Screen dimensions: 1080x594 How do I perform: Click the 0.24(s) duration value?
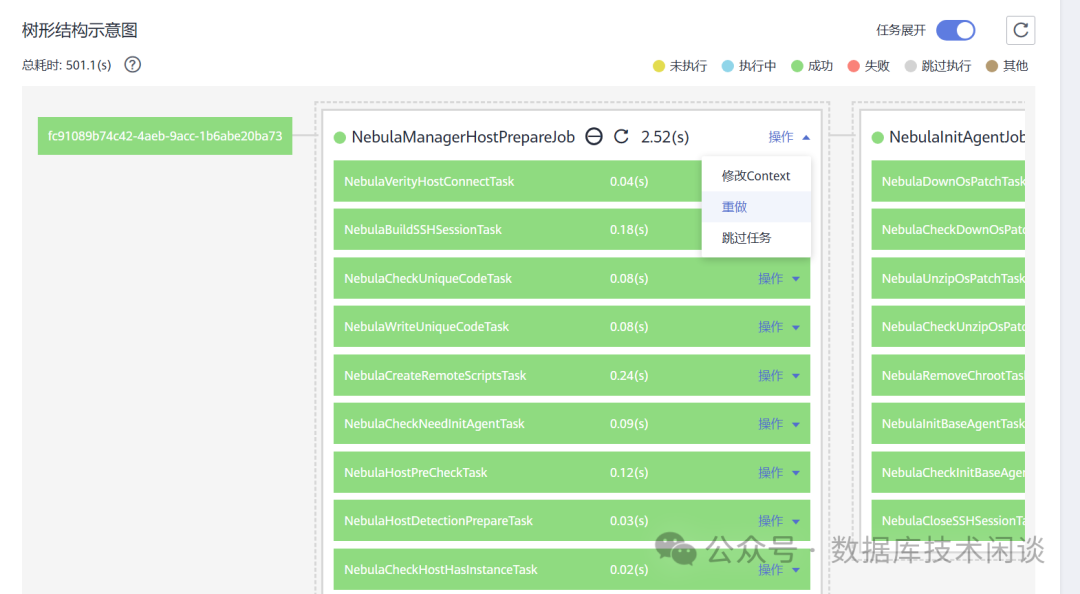[x=629, y=376]
